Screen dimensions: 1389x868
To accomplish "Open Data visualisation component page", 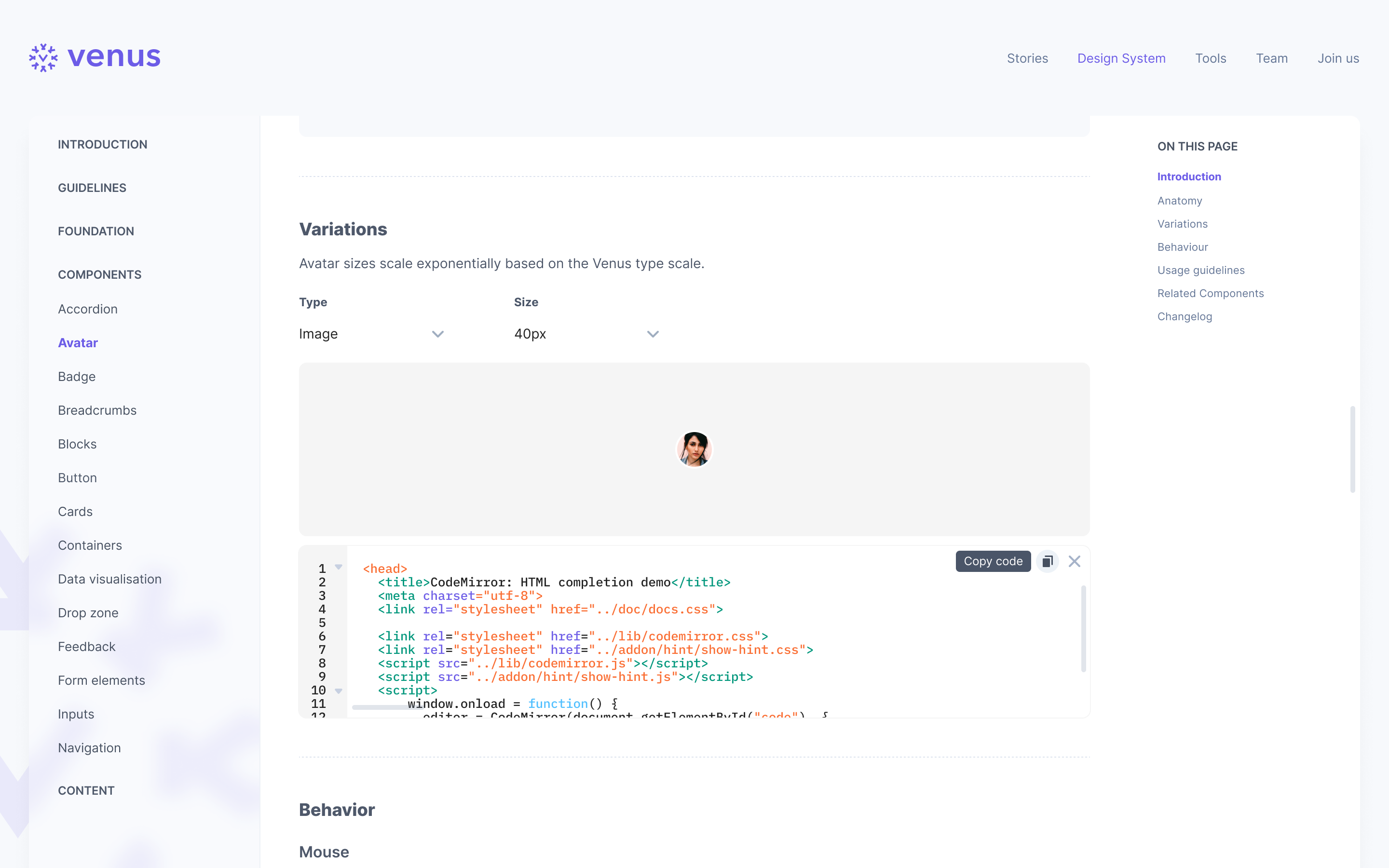I will pyautogui.click(x=109, y=579).
